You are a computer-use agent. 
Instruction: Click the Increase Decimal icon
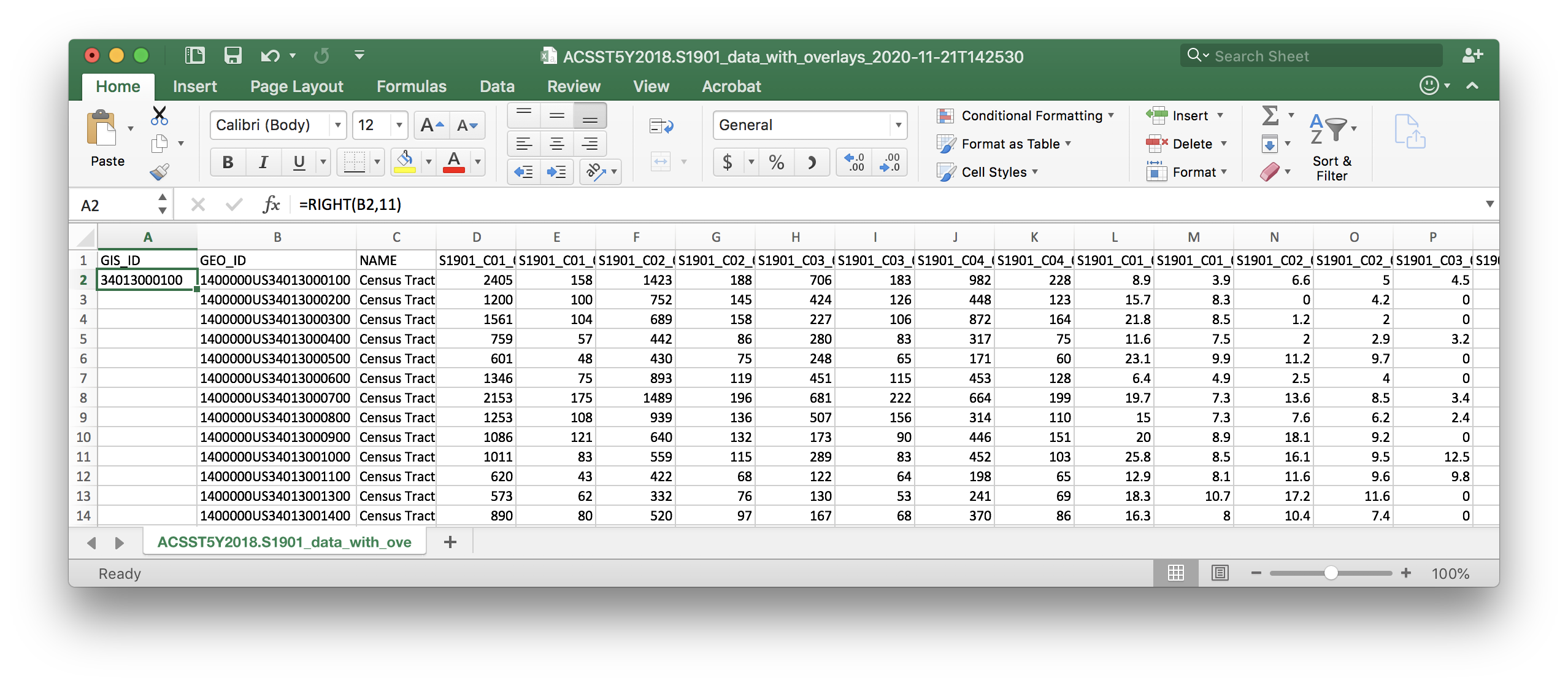(x=855, y=163)
